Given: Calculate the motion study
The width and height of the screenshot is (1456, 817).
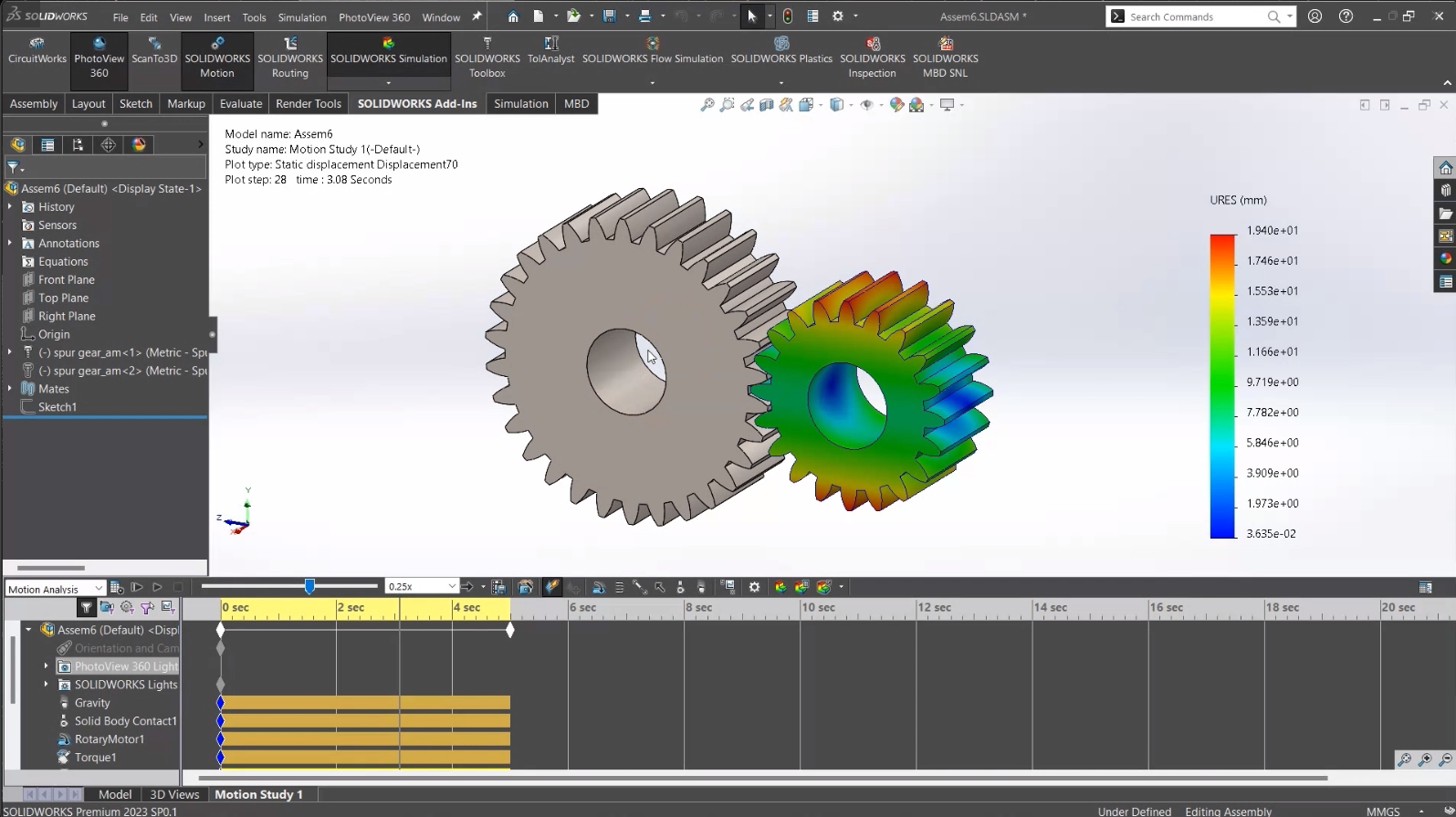Looking at the screenshot, I should pos(117,588).
